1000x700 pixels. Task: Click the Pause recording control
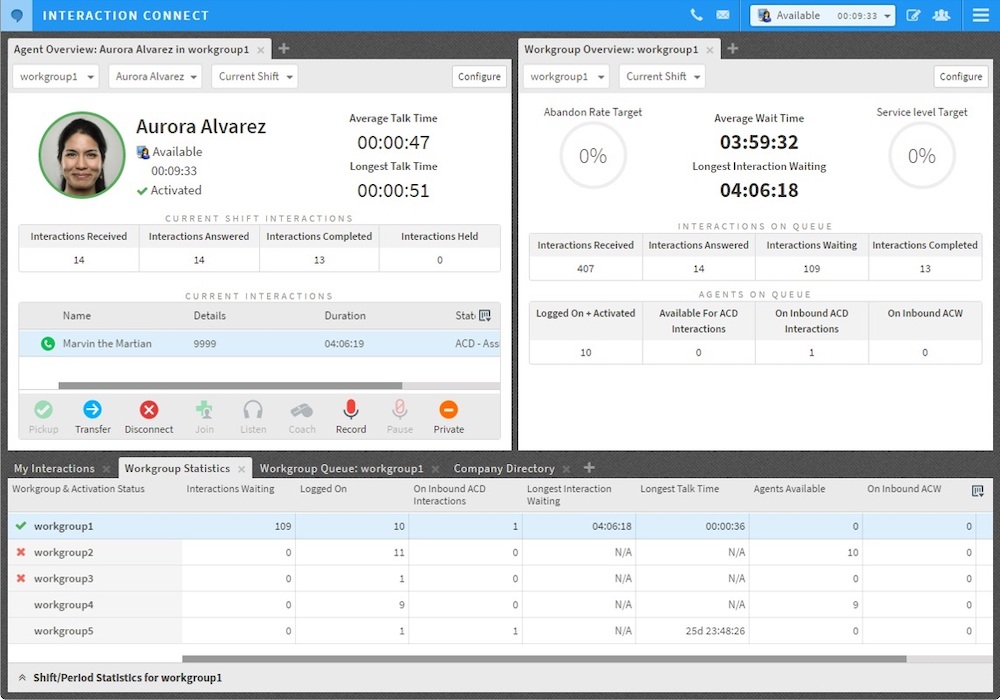click(x=400, y=418)
